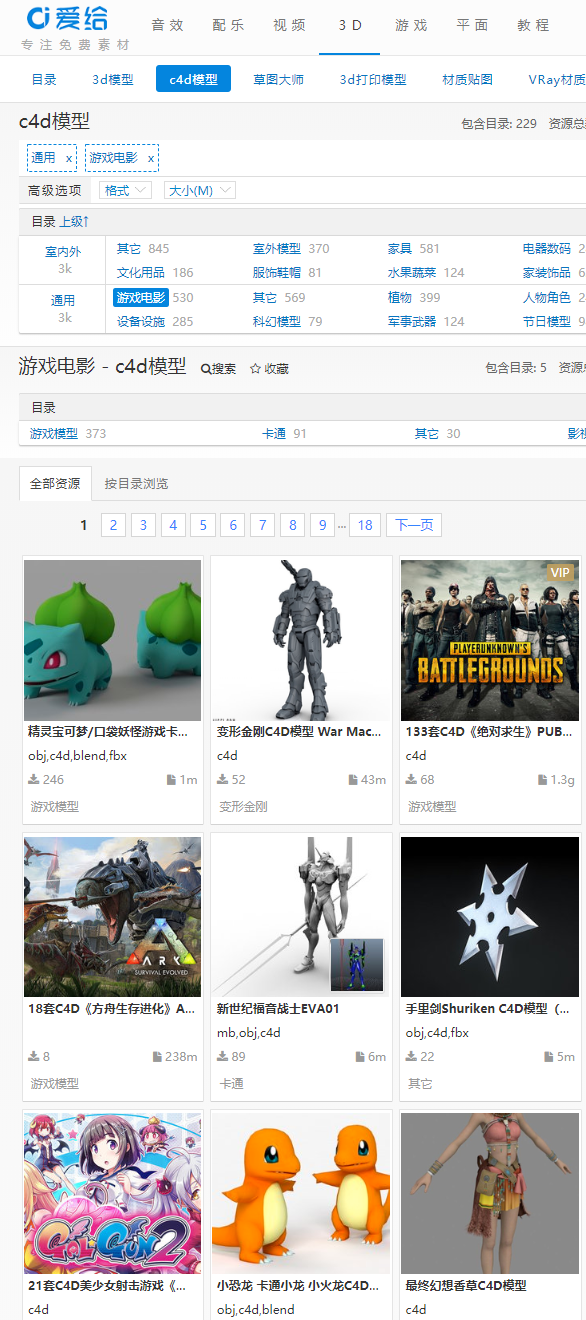This screenshot has height=1320, width=586.
Task: Go to page 5 of results
Action: pyautogui.click(x=203, y=525)
